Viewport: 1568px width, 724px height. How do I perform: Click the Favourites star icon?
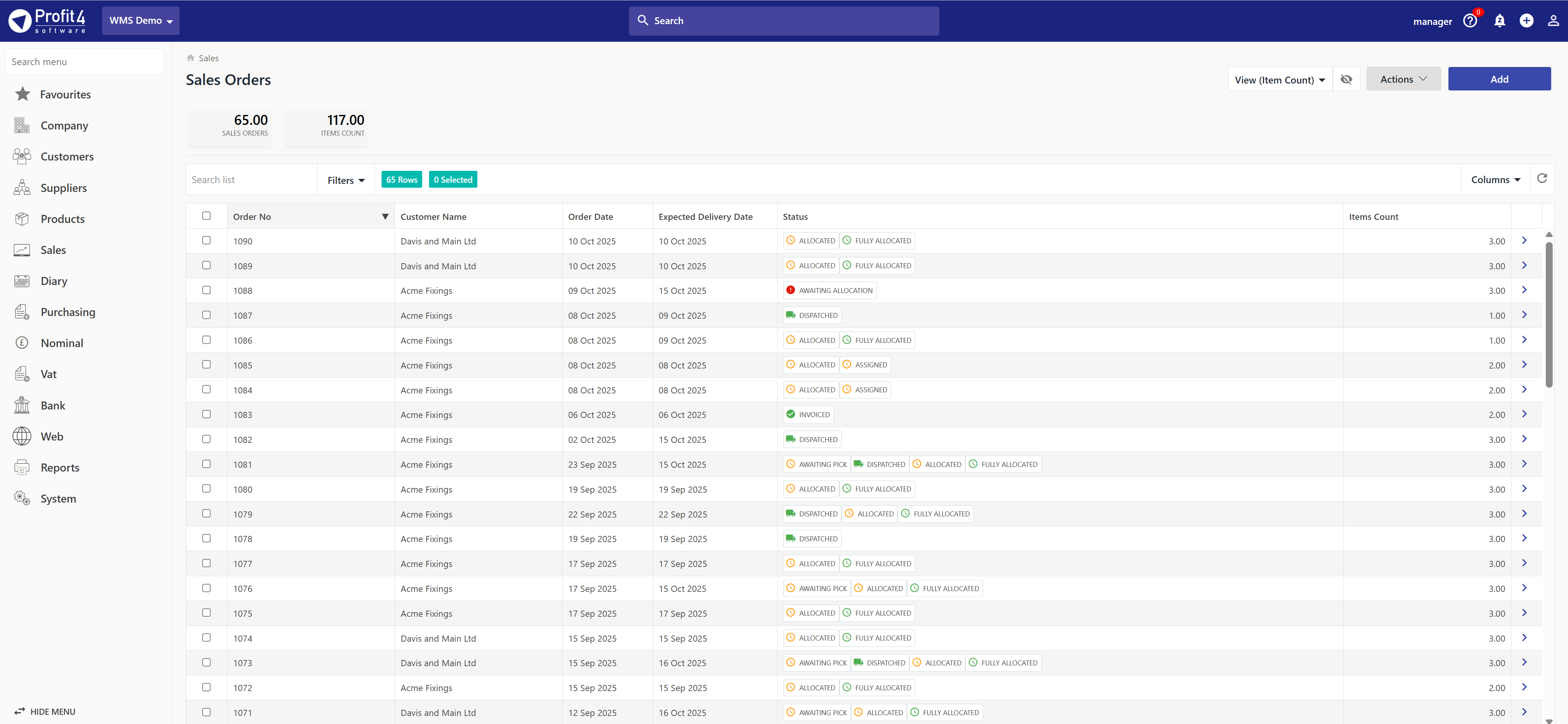click(23, 94)
